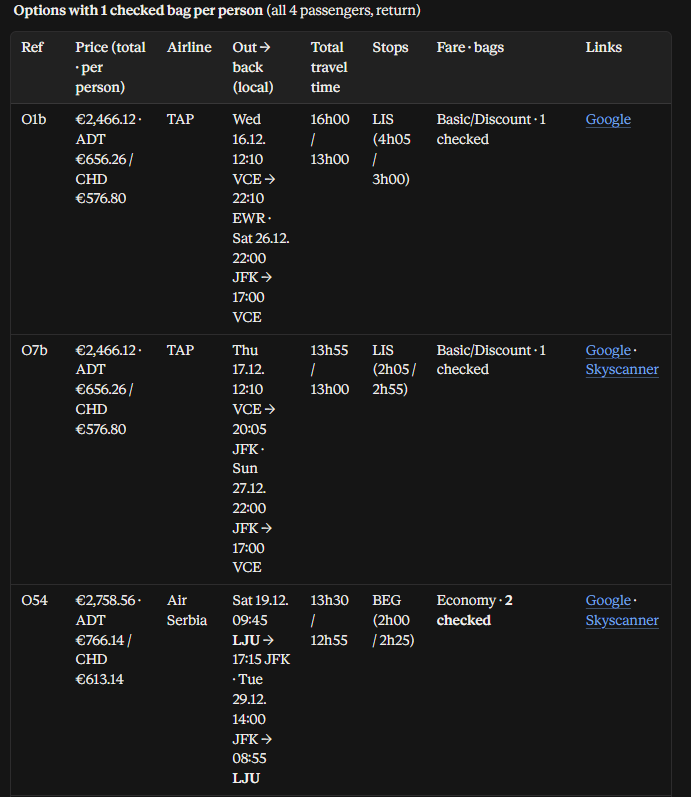Click the LIS (4h05 / 3h00) stops cell
This screenshot has width=691, height=797.
pyautogui.click(x=391, y=149)
